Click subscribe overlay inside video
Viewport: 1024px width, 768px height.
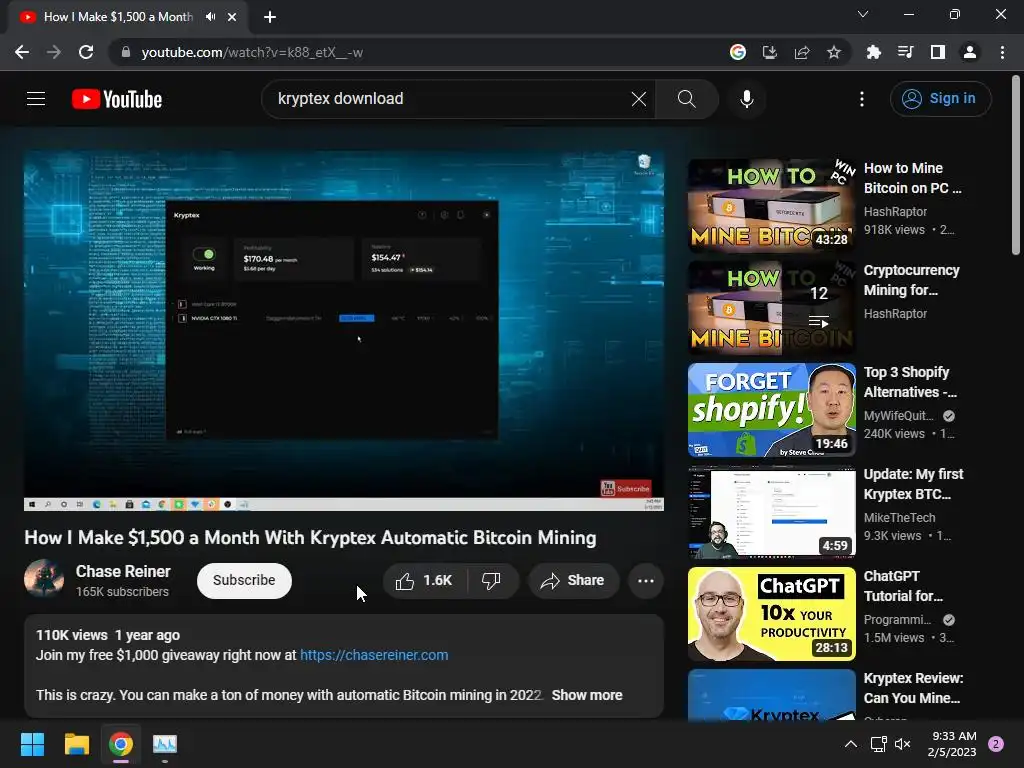pyautogui.click(x=626, y=488)
